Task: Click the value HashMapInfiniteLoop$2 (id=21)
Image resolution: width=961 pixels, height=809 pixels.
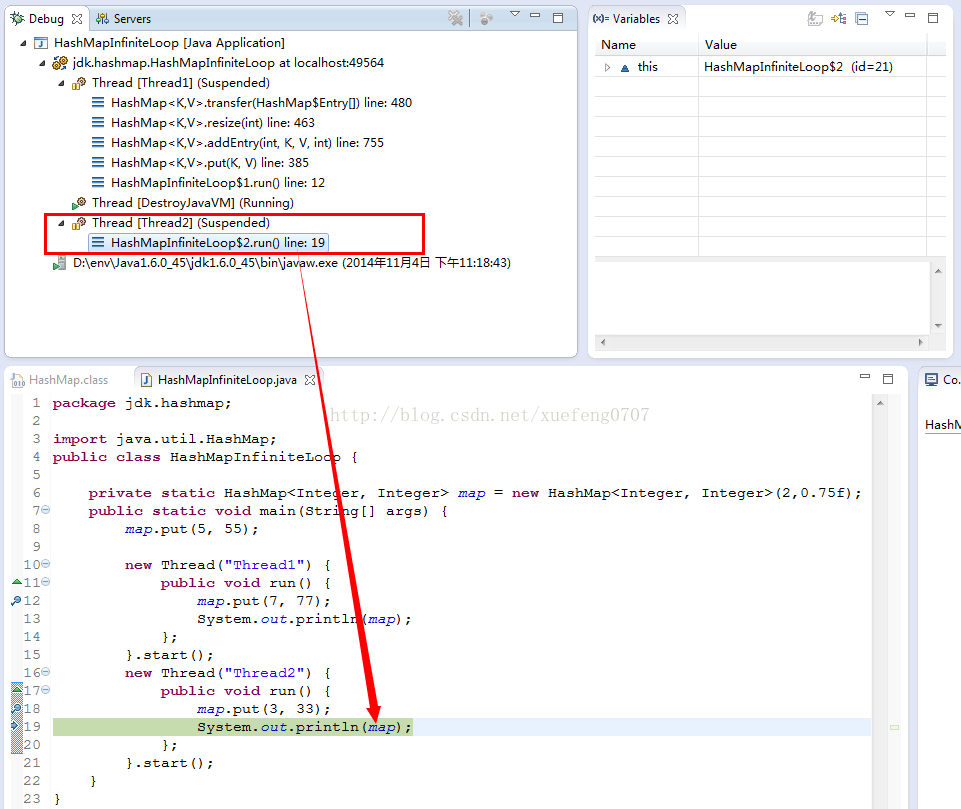Action: click(798, 67)
